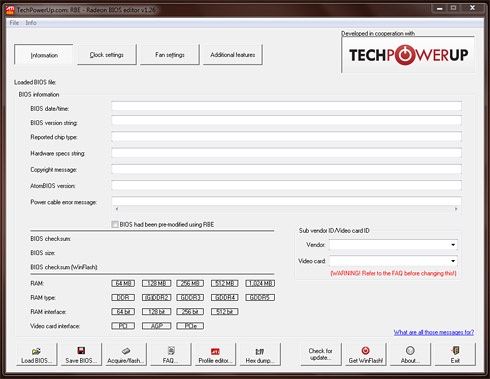
Task: Open the Info menu
Action: coord(31,23)
